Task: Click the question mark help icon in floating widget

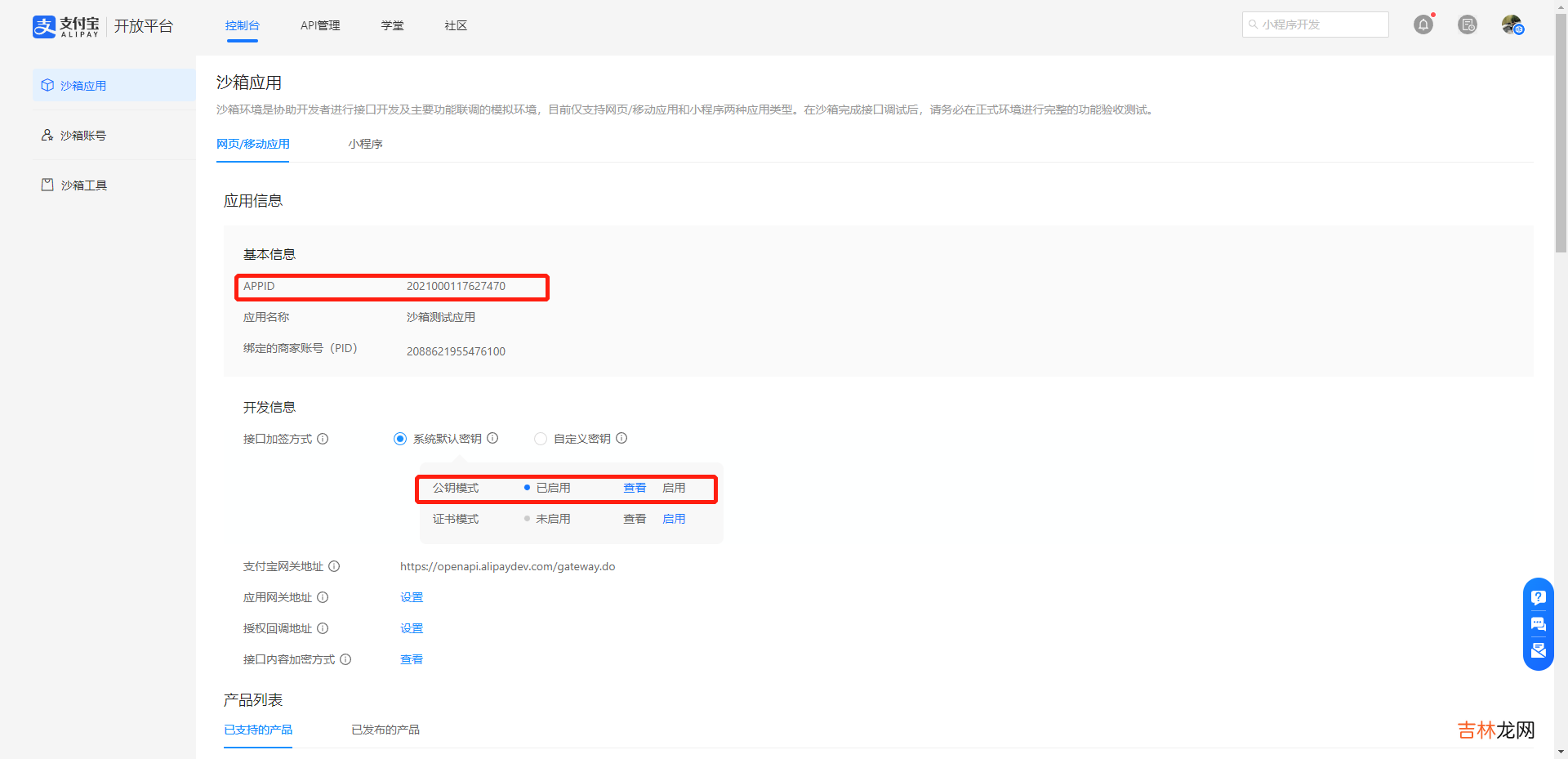Action: pyautogui.click(x=1539, y=597)
